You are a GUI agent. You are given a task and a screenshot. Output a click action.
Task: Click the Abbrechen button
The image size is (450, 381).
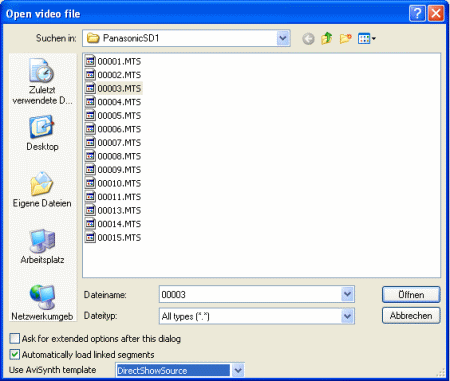point(411,316)
